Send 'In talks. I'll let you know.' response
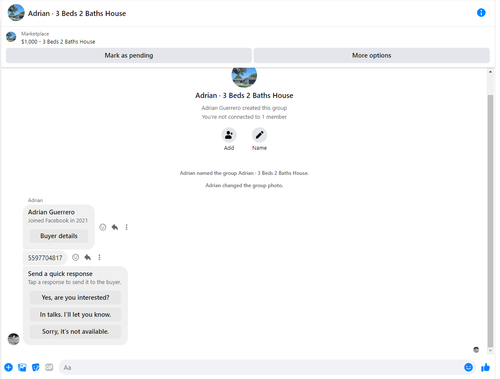Image resolution: width=500 pixels, height=379 pixels. click(75, 314)
